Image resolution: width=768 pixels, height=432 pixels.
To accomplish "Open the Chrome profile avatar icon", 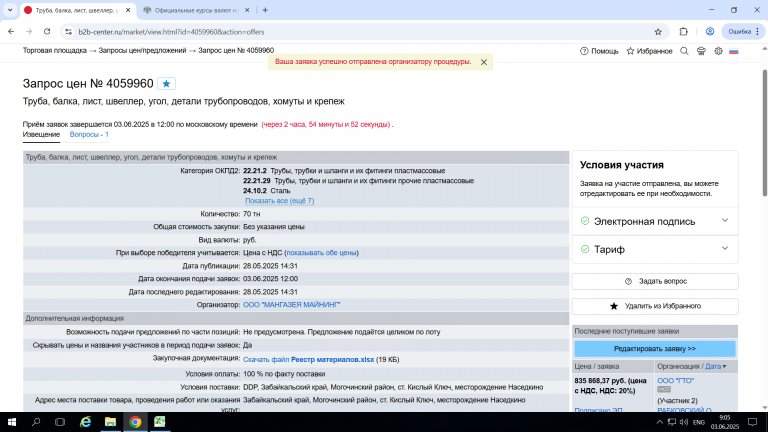I will tap(710, 32).
